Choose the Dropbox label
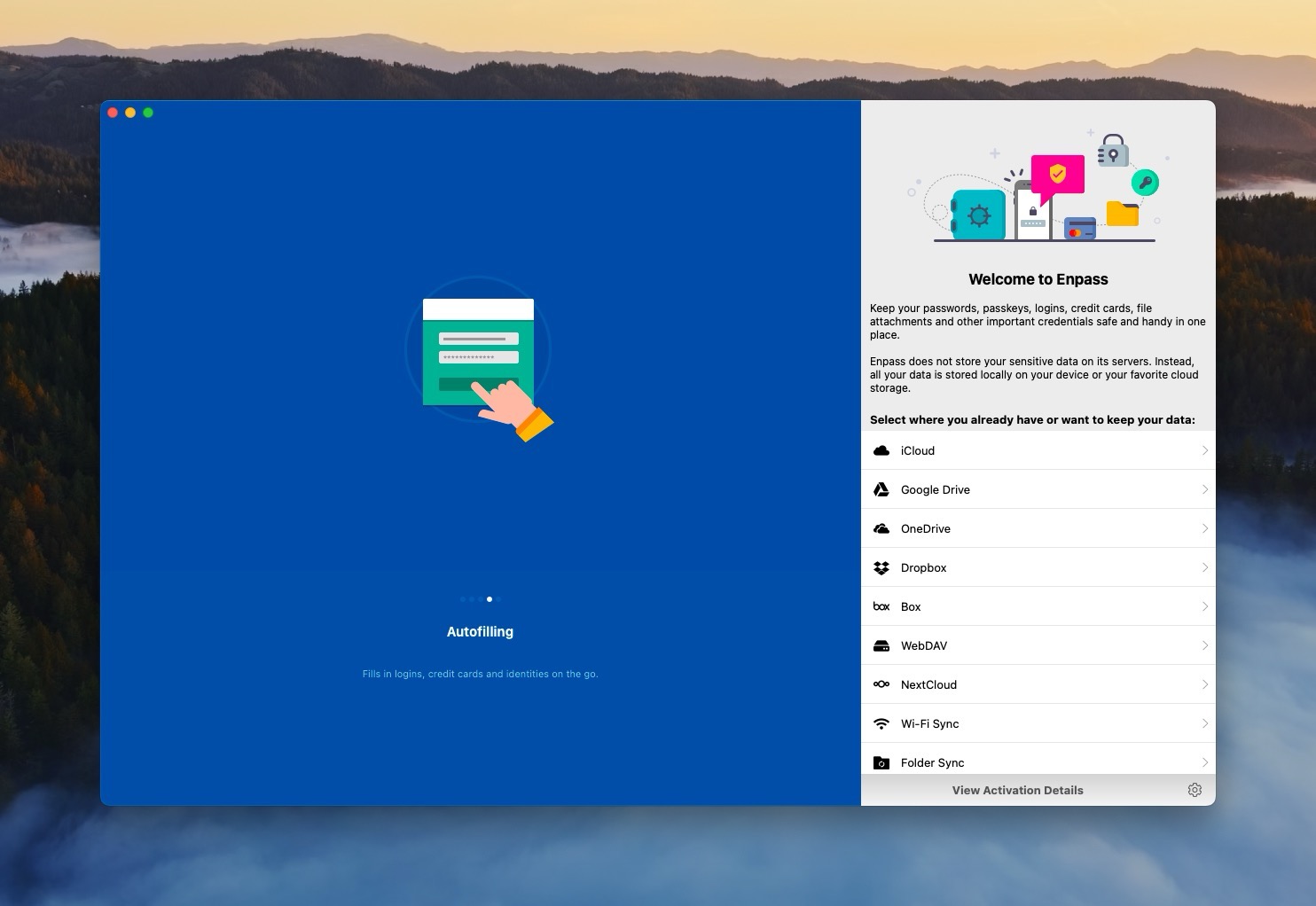The image size is (1316, 906). pos(924,567)
